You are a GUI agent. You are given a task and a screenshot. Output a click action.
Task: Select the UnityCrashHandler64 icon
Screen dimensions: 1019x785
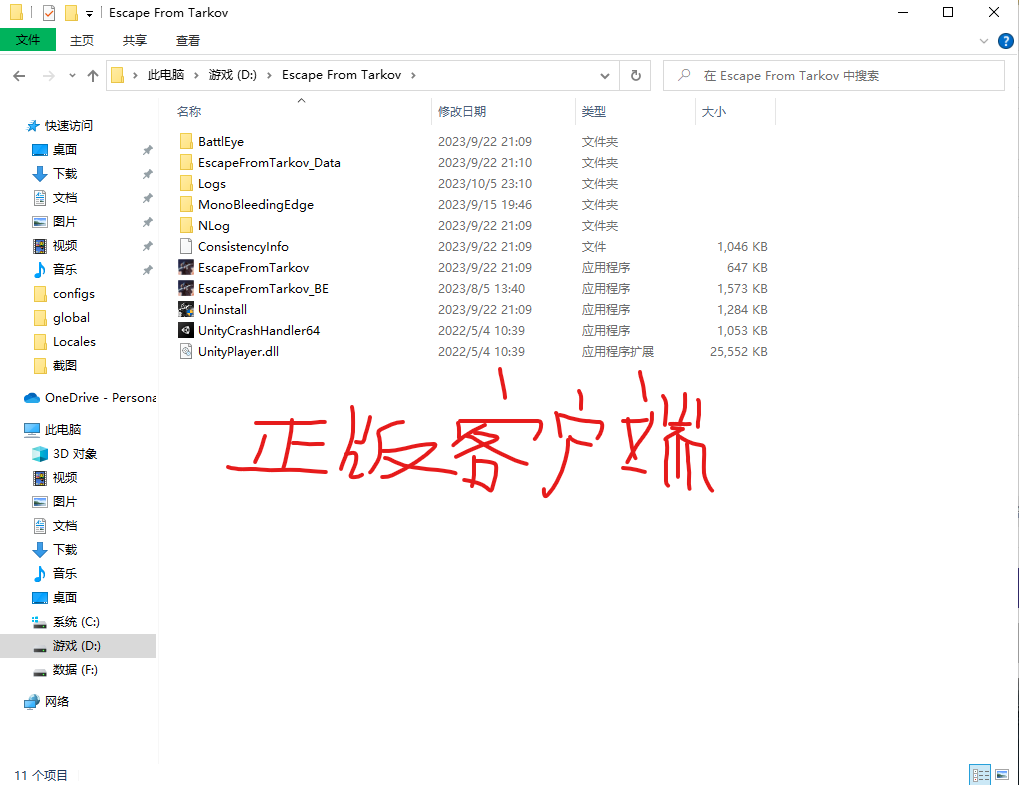[x=186, y=330]
